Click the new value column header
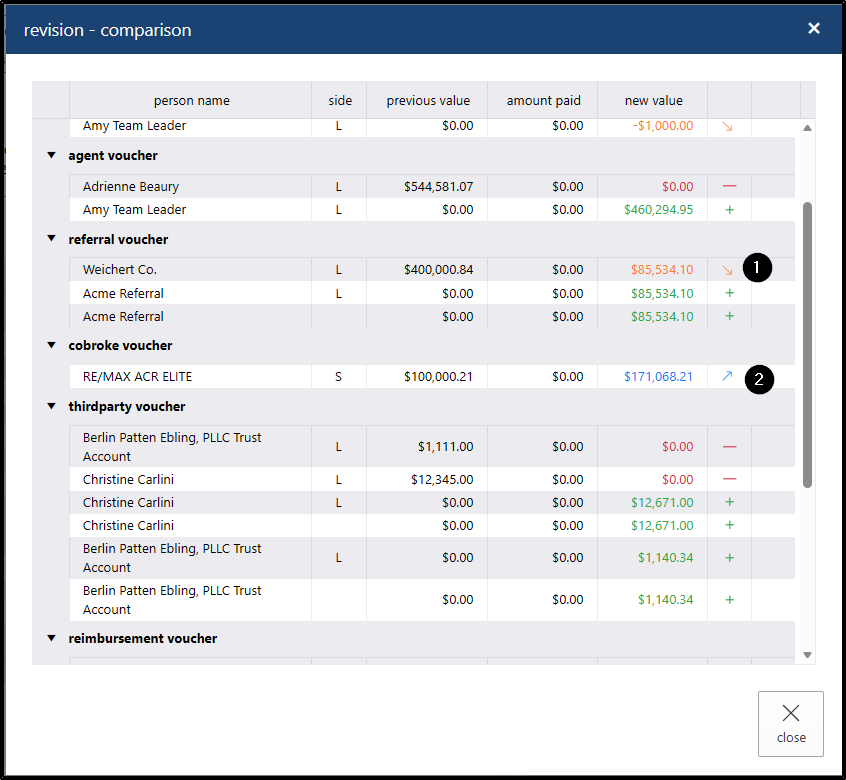The width and height of the screenshot is (846, 780). pos(653,101)
